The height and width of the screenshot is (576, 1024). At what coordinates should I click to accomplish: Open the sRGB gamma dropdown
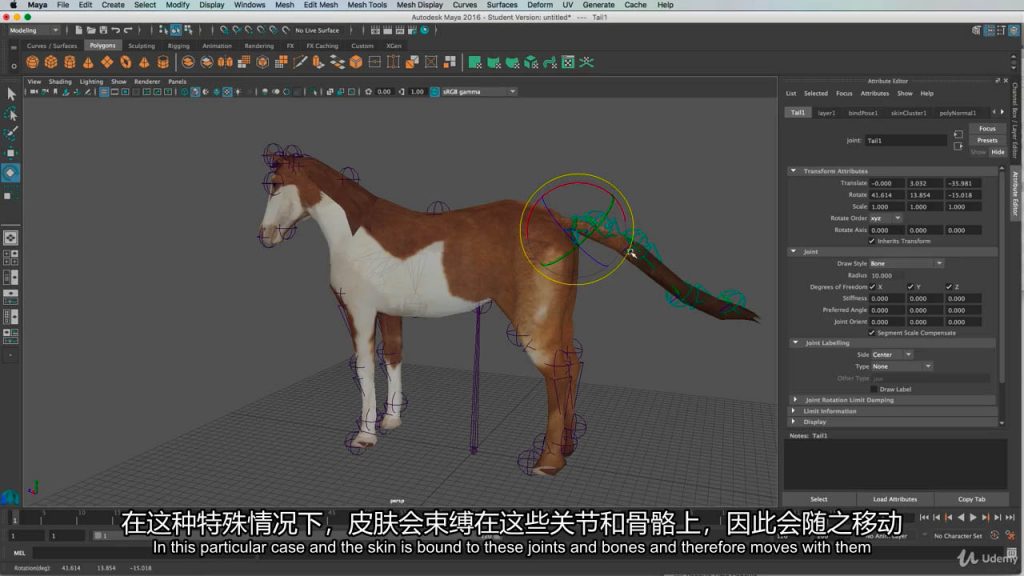pos(479,92)
